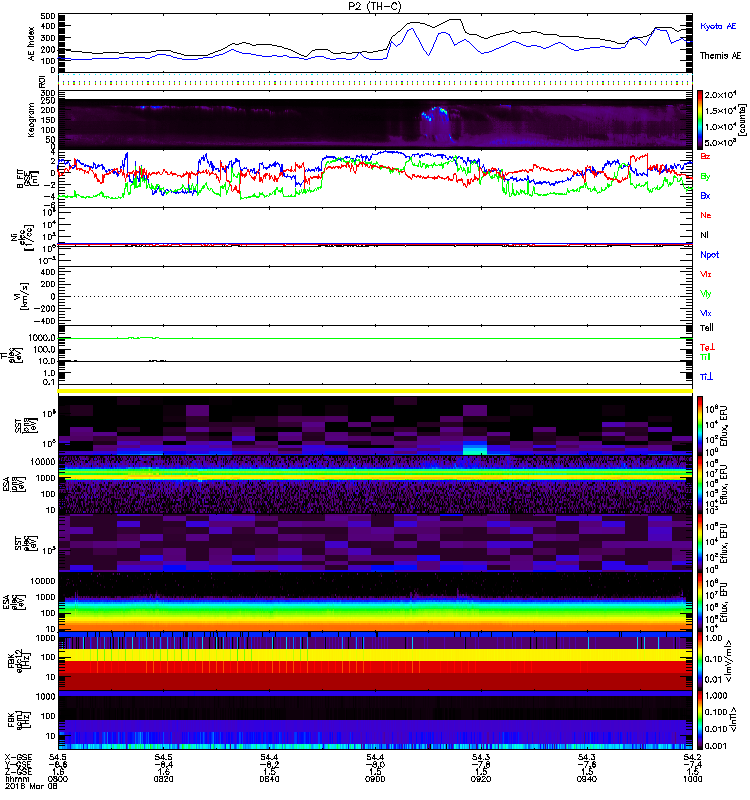Click the SST electrons Eflux color bar
750x800 pixels.
(x=700, y=543)
